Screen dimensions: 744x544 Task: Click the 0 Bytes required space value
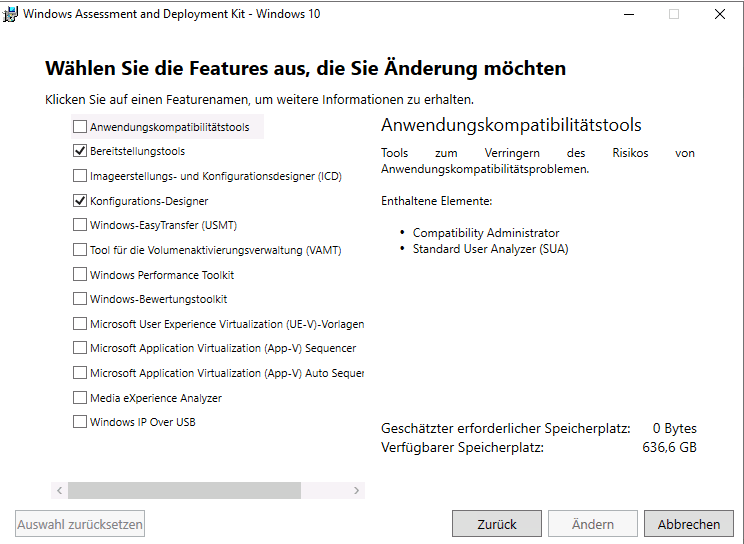(674, 428)
